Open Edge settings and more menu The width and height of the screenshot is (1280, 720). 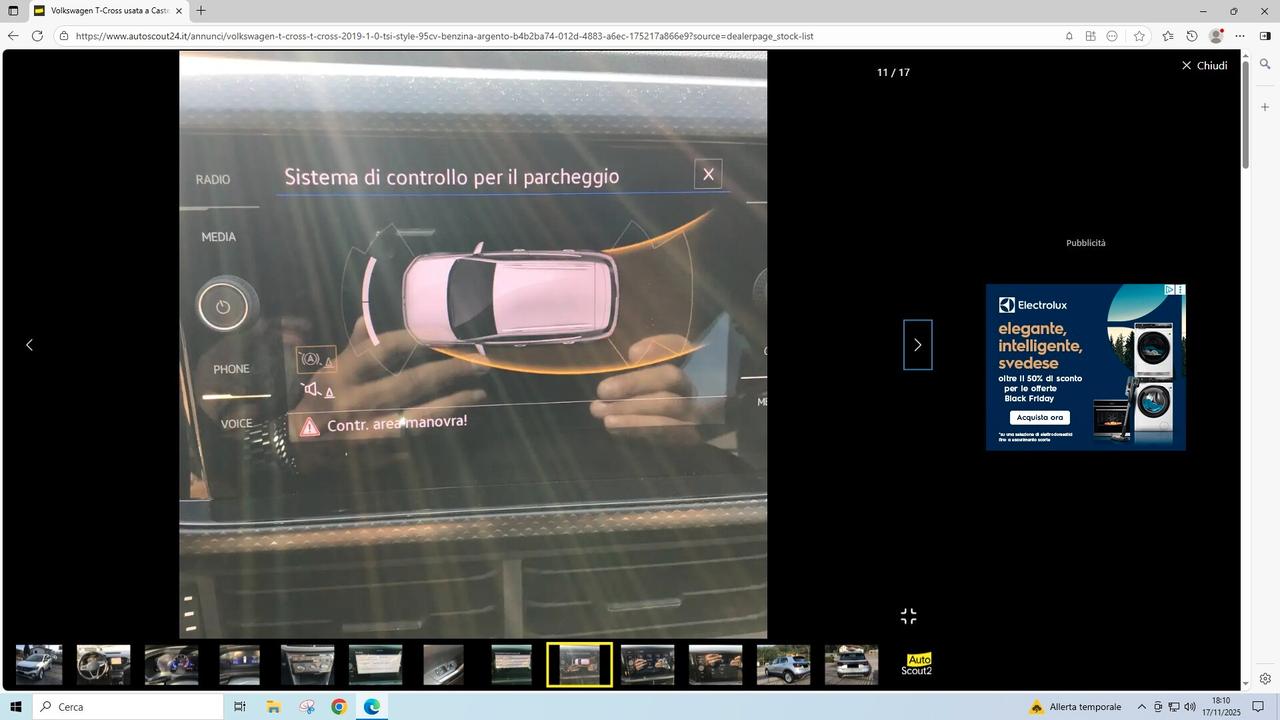1240,36
